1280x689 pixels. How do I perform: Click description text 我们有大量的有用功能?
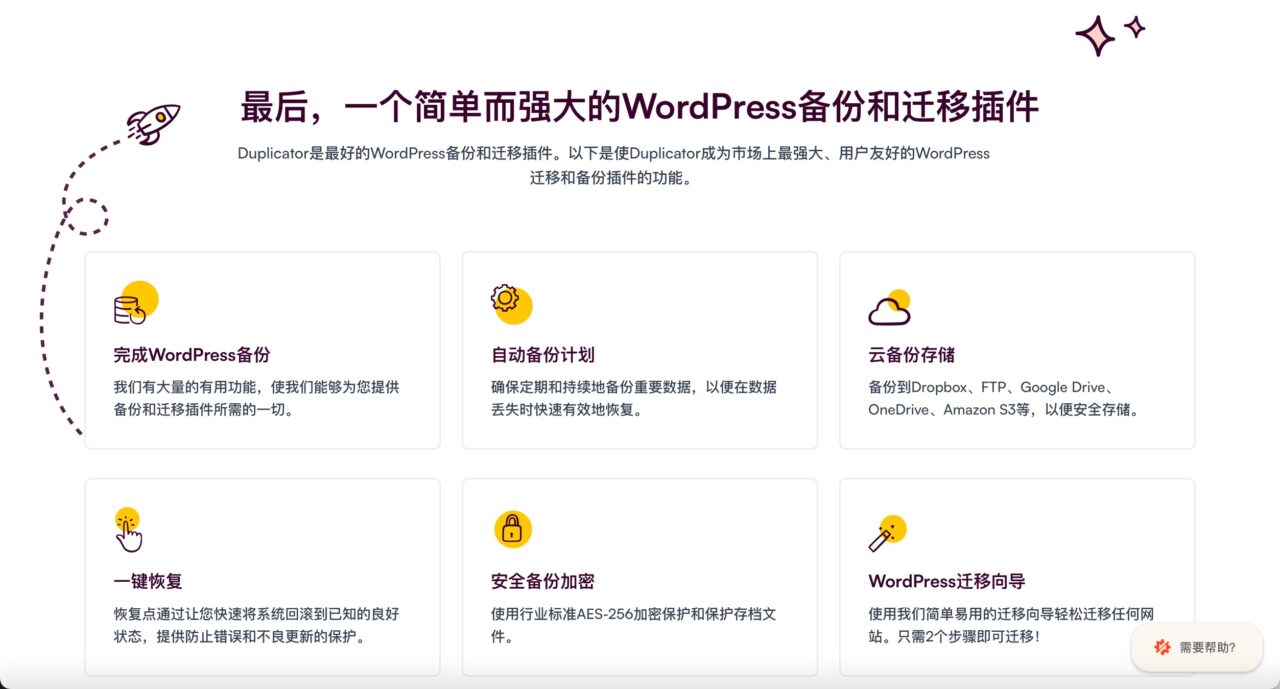pos(256,398)
